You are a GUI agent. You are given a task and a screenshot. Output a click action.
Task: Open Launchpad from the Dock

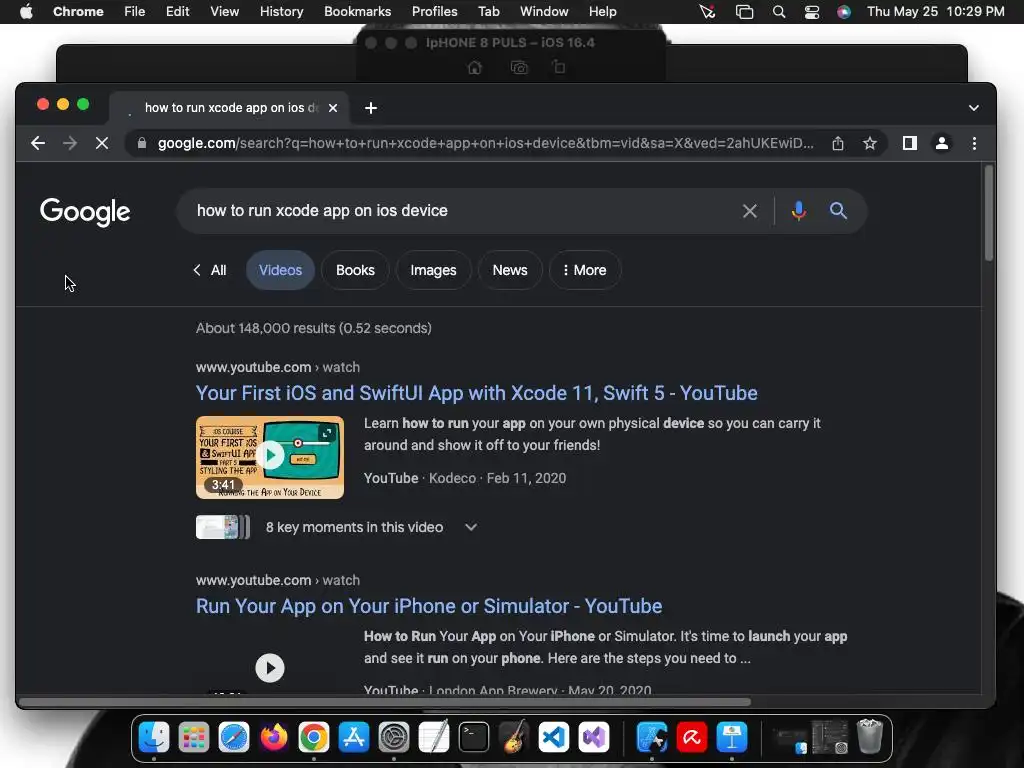coord(194,738)
